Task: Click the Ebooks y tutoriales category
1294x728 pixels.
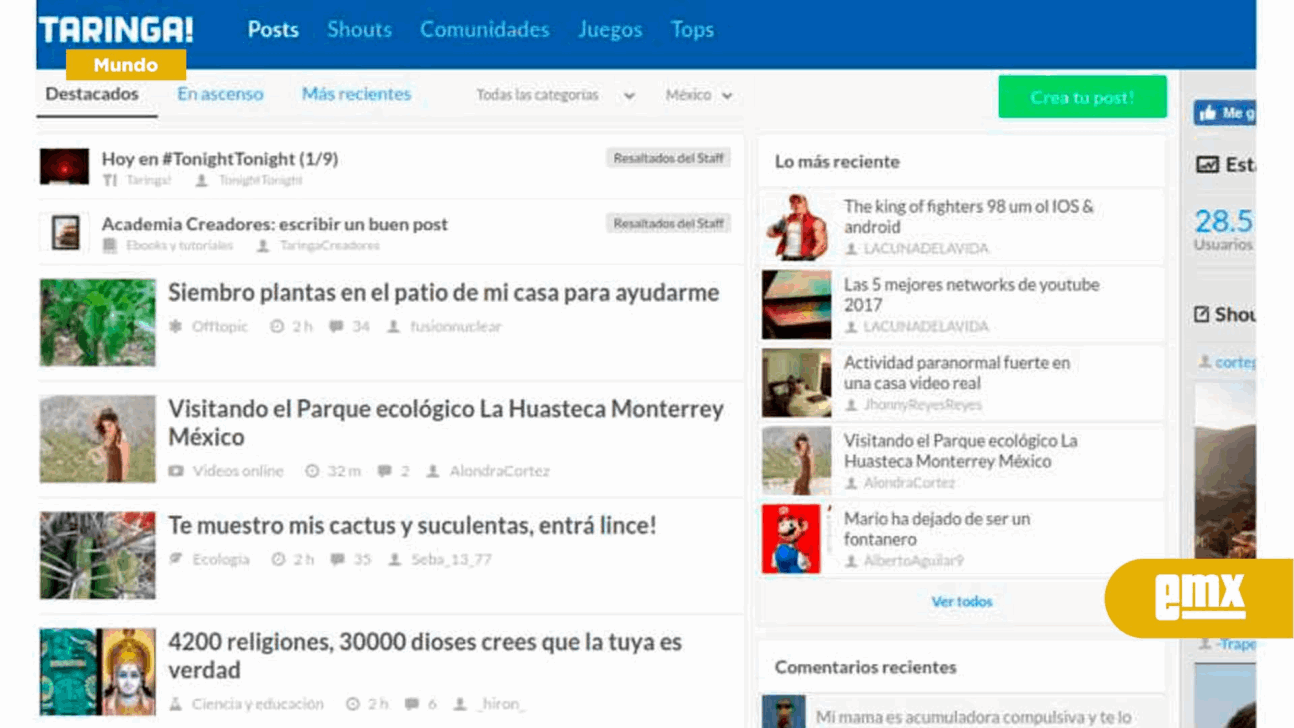Action: tap(179, 245)
